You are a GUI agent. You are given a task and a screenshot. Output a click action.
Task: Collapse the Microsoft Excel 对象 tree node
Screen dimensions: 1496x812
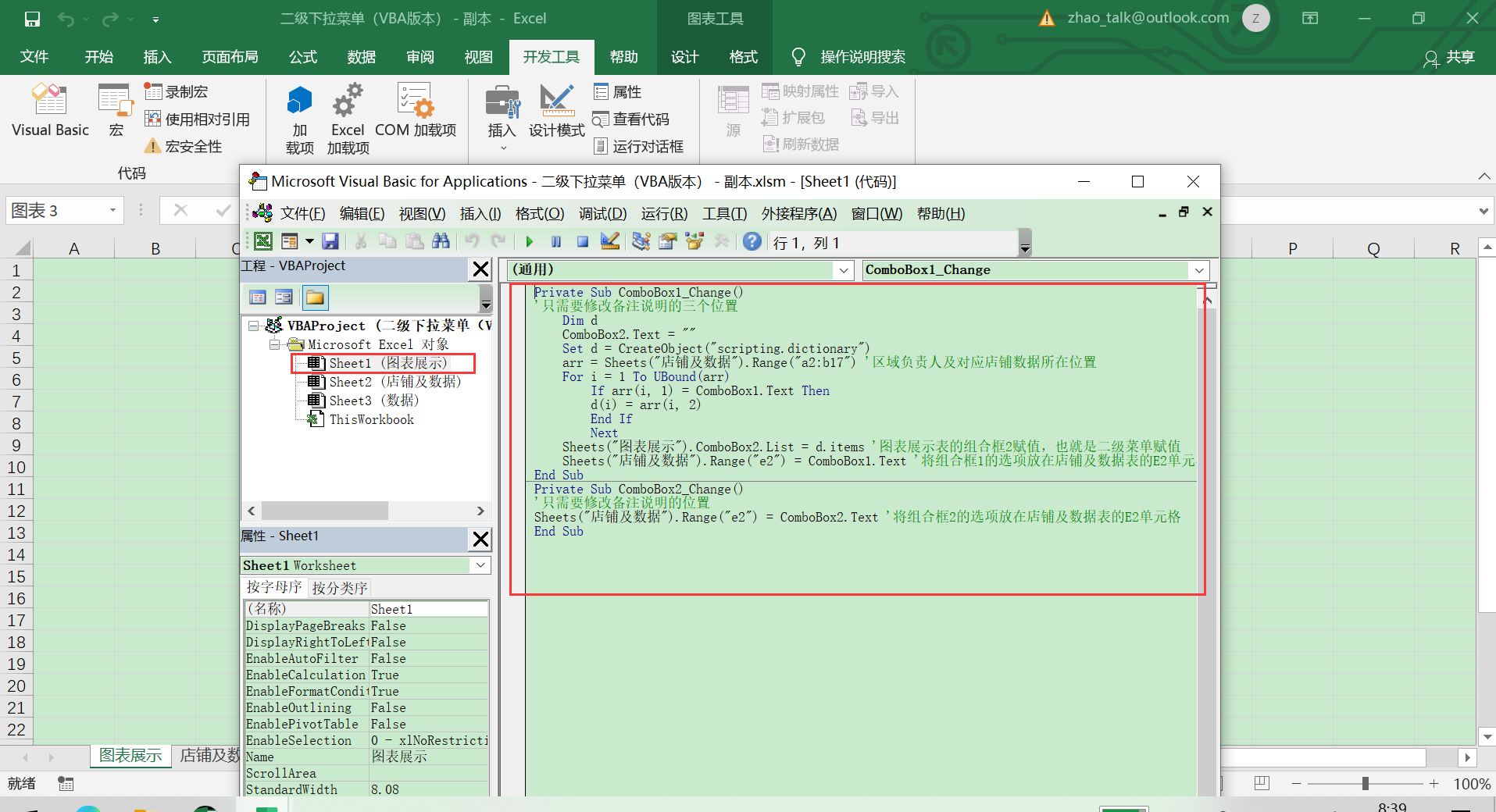tap(273, 344)
